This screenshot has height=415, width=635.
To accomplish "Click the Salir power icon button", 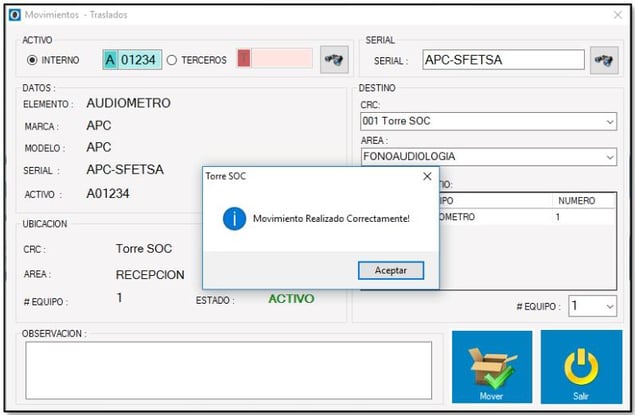I will coord(581,367).
